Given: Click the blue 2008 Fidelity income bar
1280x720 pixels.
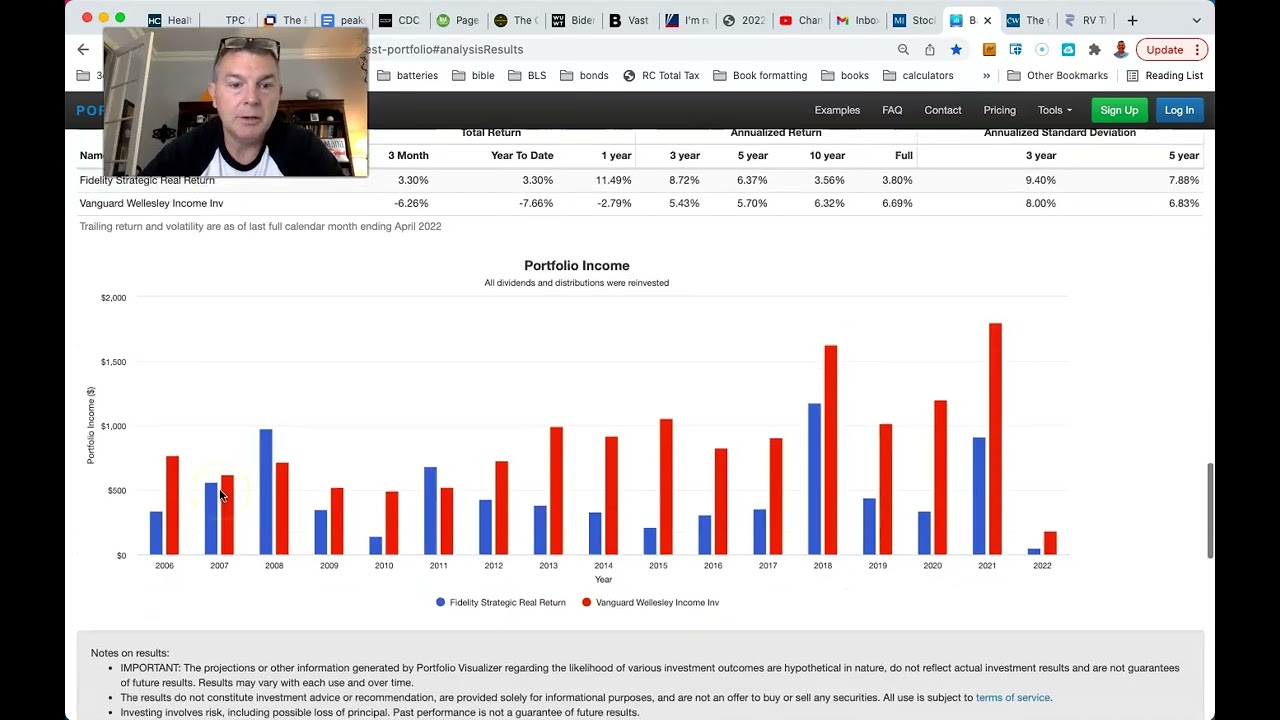Looking at the screenshot, I should tap(266, 492).
